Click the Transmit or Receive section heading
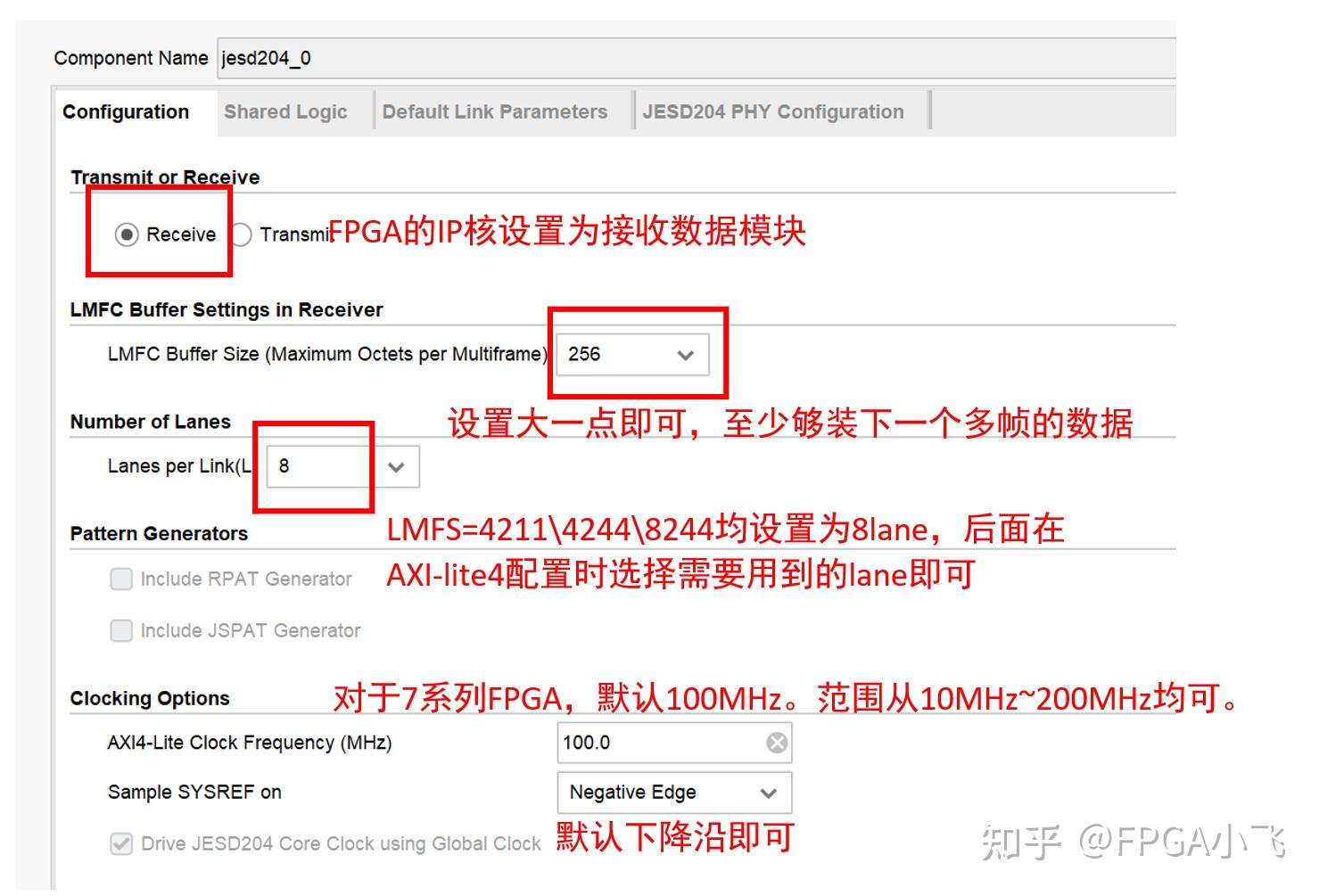 click(164, 177)
